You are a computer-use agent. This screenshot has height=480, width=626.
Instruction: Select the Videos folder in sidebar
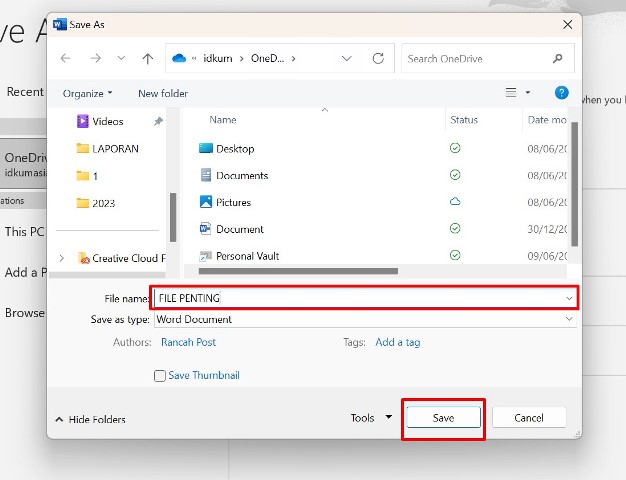[x=107, y=121]
